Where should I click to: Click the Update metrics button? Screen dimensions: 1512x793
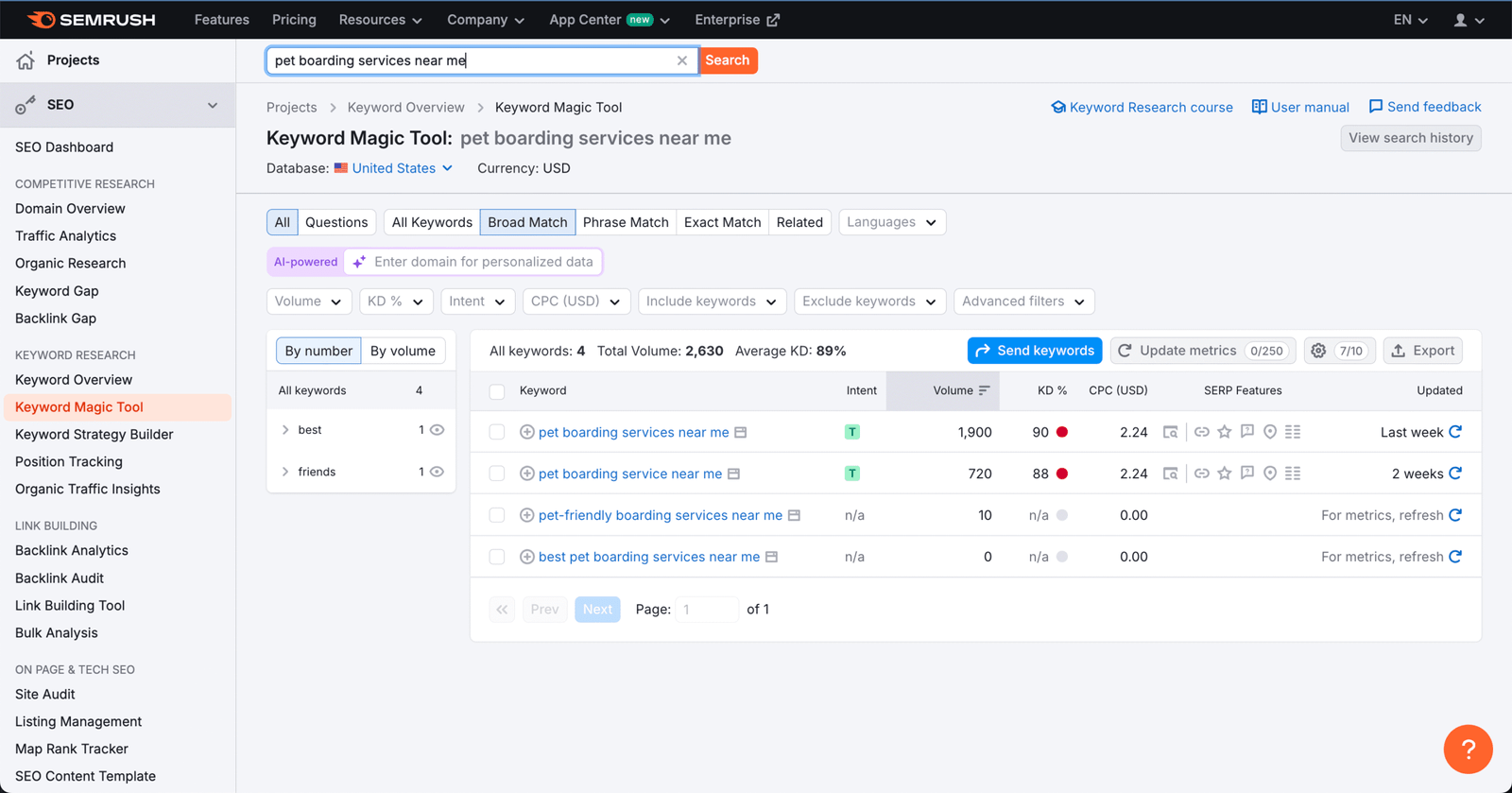pos(1202,351)
